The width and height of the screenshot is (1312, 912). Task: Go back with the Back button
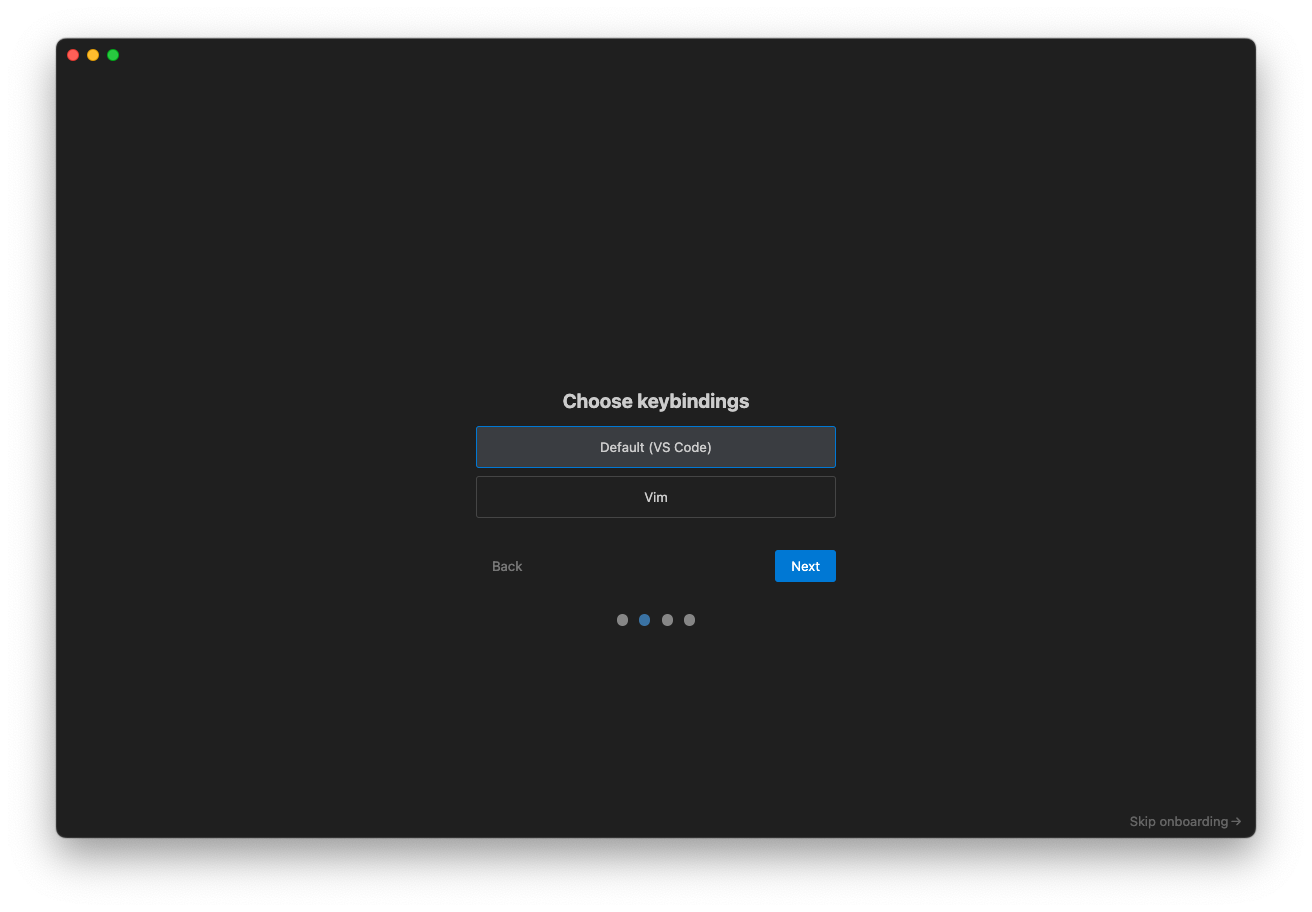[x=507, y=566]
